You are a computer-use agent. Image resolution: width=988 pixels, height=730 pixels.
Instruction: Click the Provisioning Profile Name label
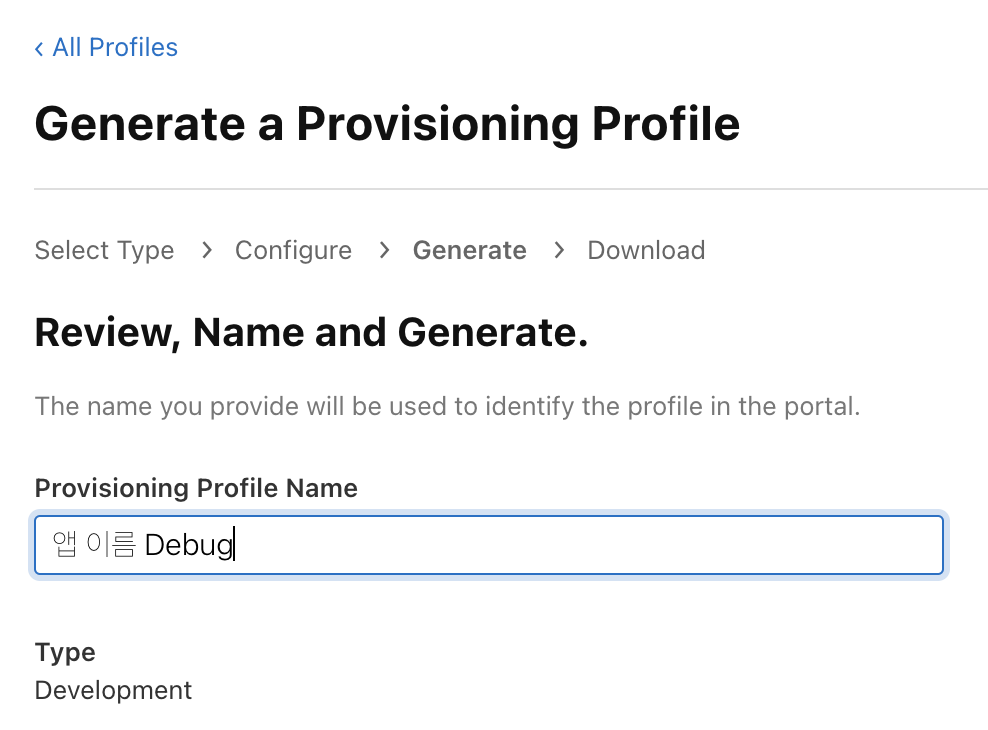[196, 488]
